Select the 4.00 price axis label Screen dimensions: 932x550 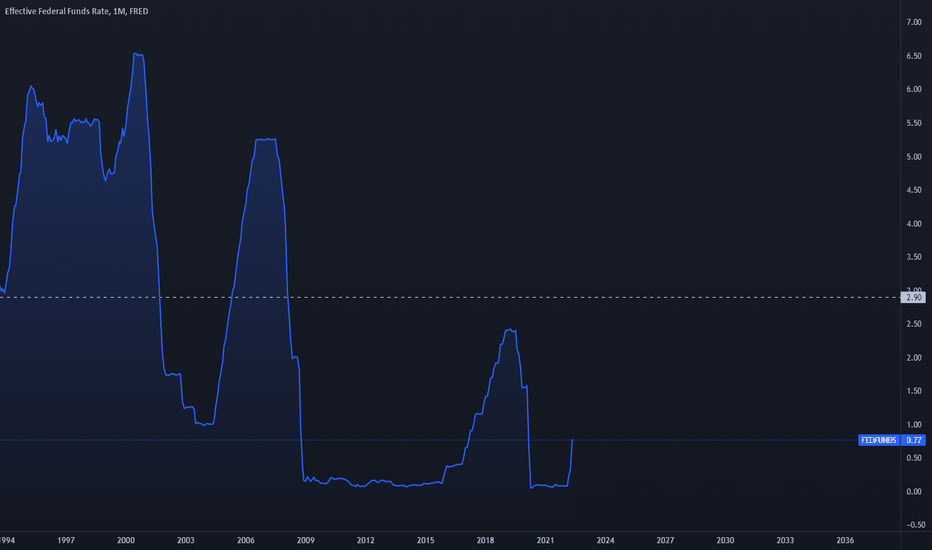(x=914, y=224)
